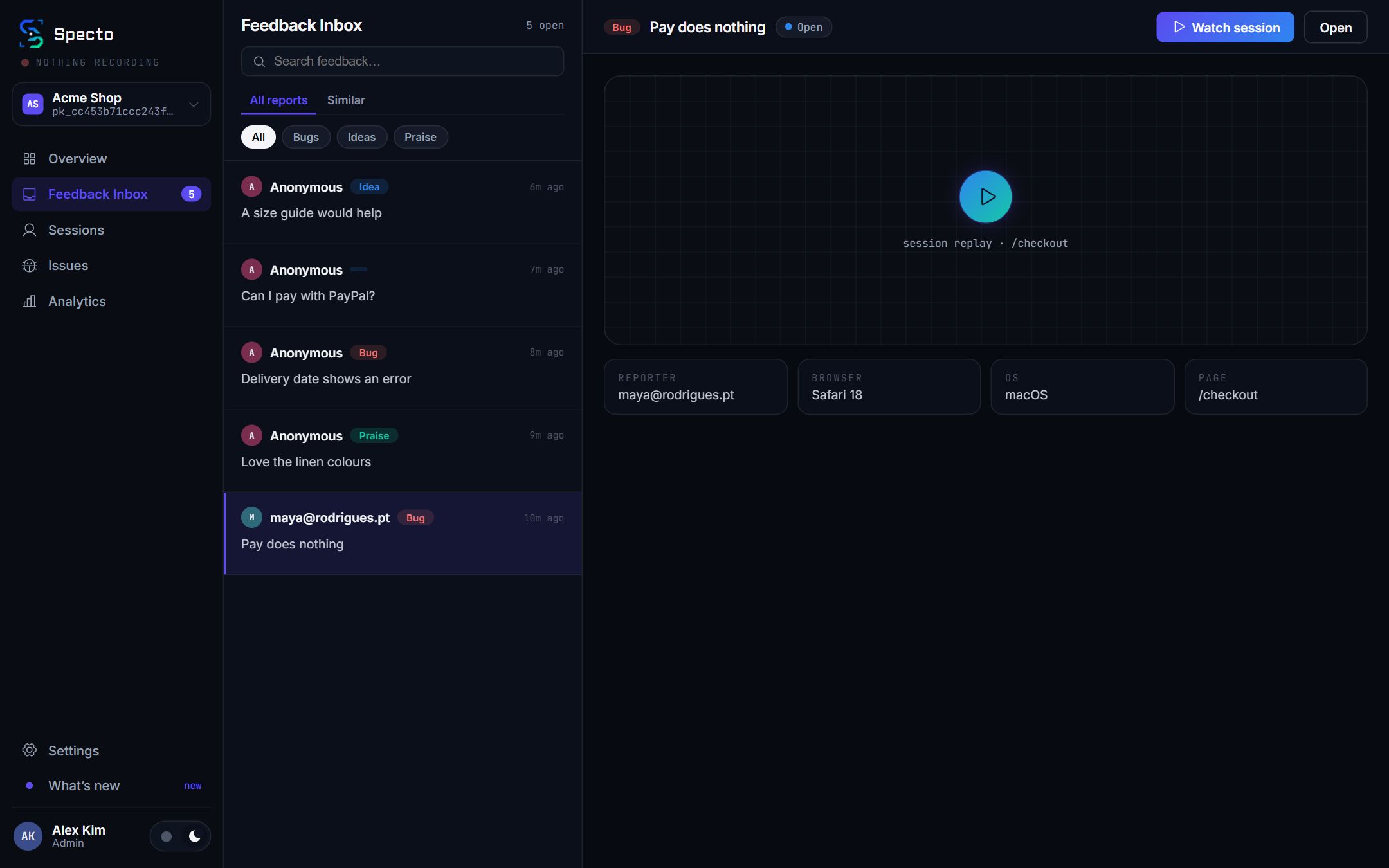Image resolution: width=1389 pixels, height=868 pixels.
Task: Click the '5 open' counter
Action: 545,26
